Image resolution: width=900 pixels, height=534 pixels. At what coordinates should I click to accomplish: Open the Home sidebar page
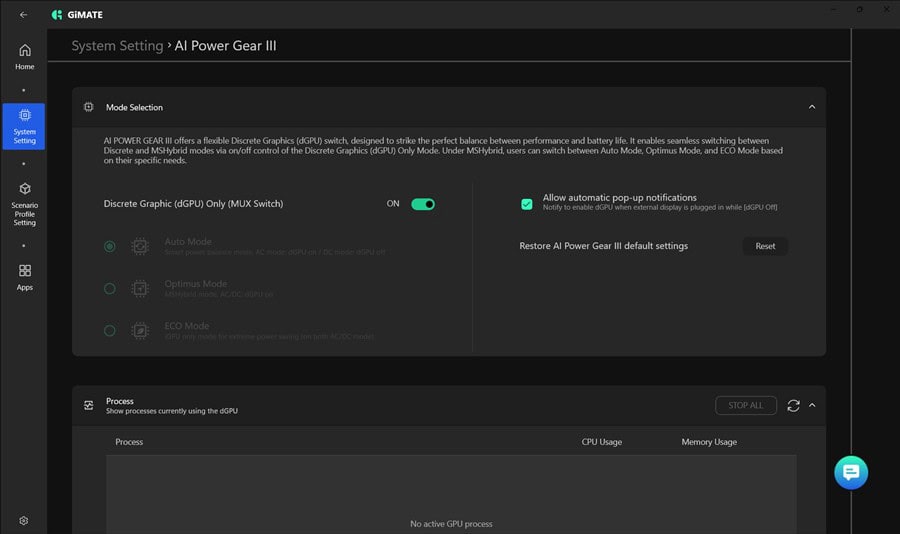click(24, 57)
